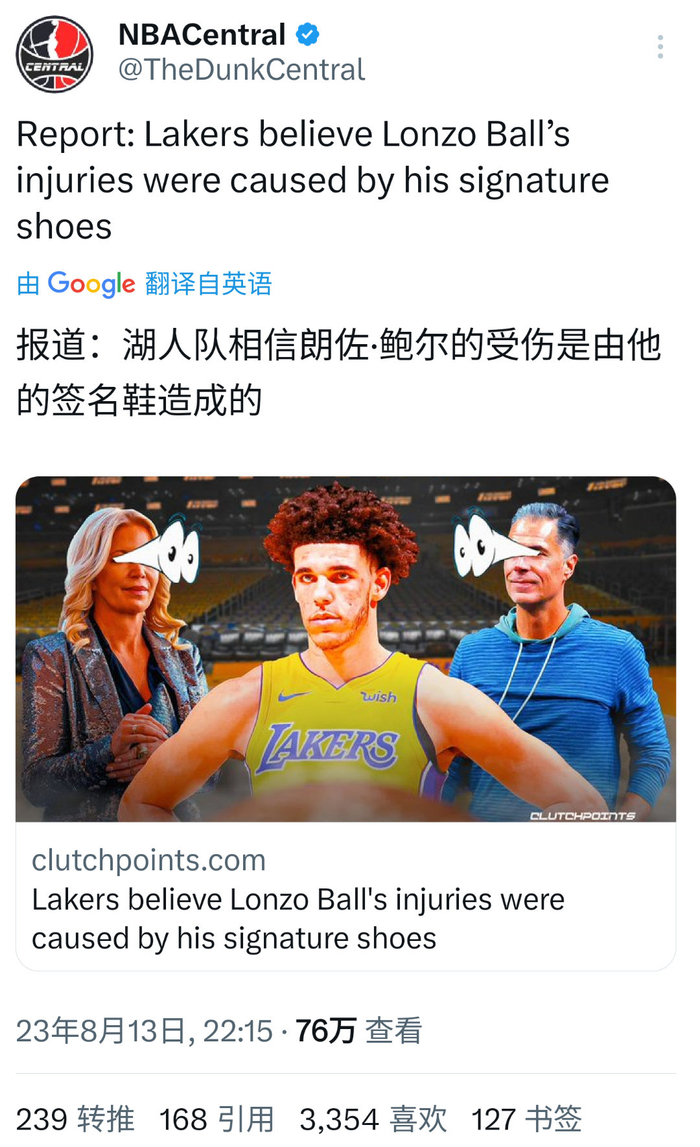Open NBACentral profile avatar
This screenshot has width=700, height=1147.
(55, 55)
